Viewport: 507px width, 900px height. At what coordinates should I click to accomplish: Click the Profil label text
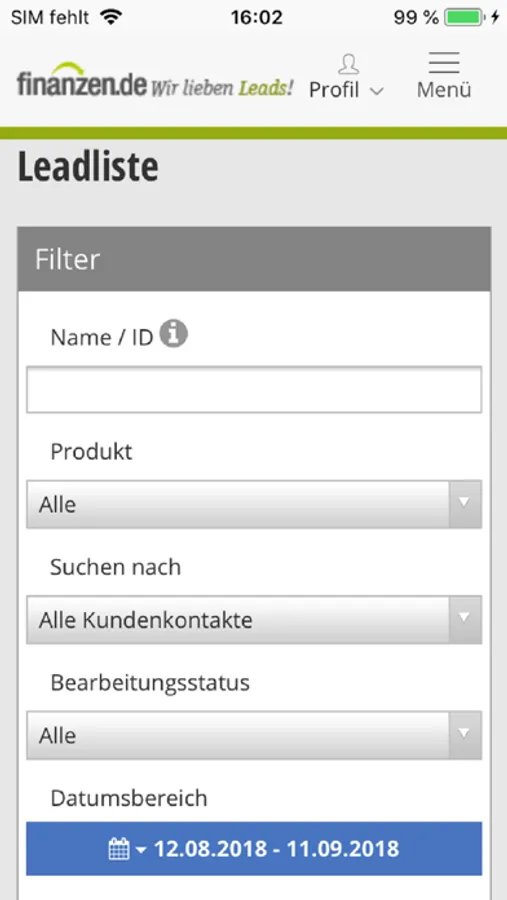click(x=334, y=90)
